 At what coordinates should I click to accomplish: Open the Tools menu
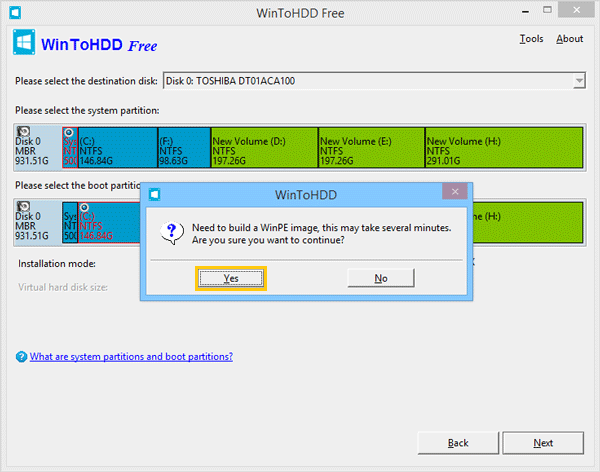(x=531, y=39)
